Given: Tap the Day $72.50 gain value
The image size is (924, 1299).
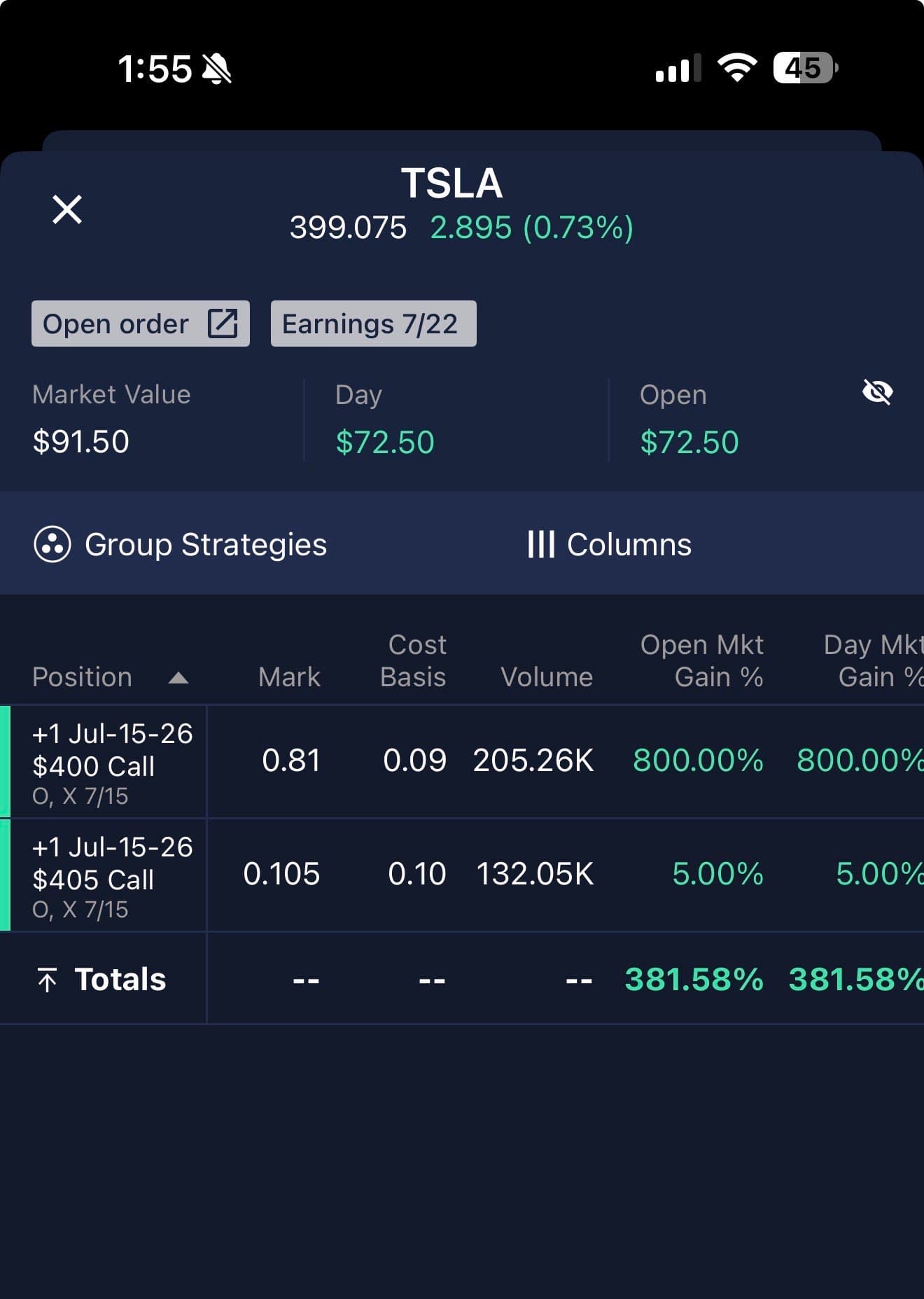Looking at the screenshot, I should click(385, 443).
